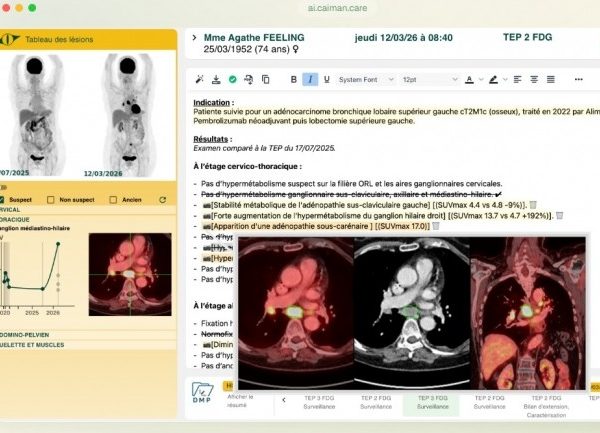
Task: Copy the report with the copy icon
Action: 265,79
